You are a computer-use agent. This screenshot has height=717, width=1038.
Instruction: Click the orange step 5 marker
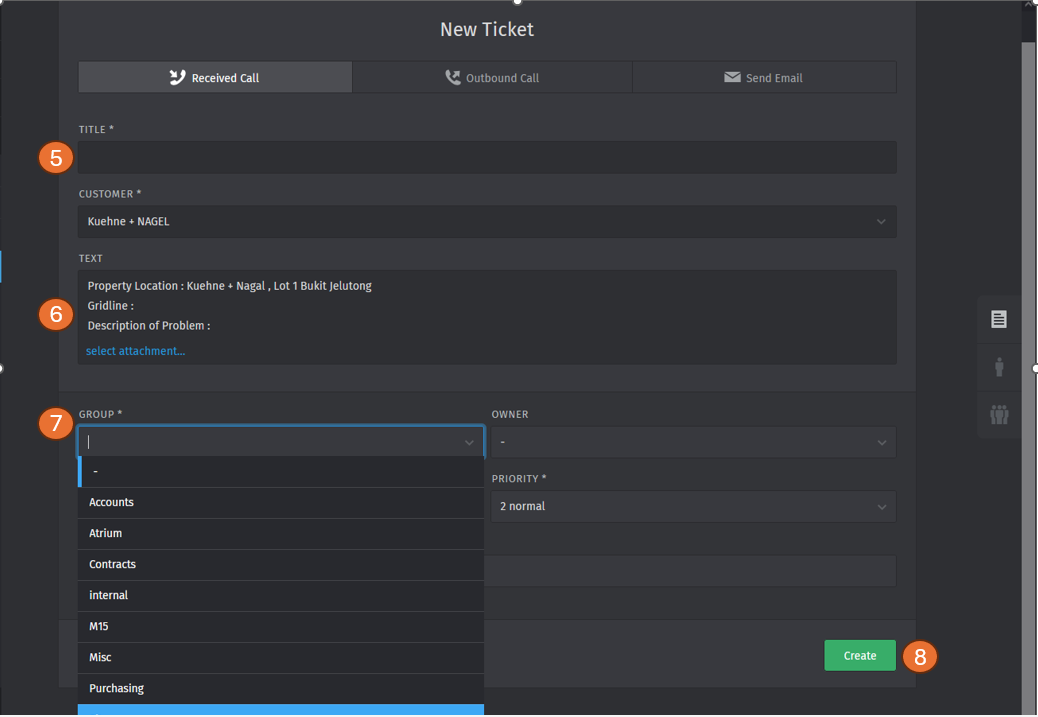[x=56, y=157]
